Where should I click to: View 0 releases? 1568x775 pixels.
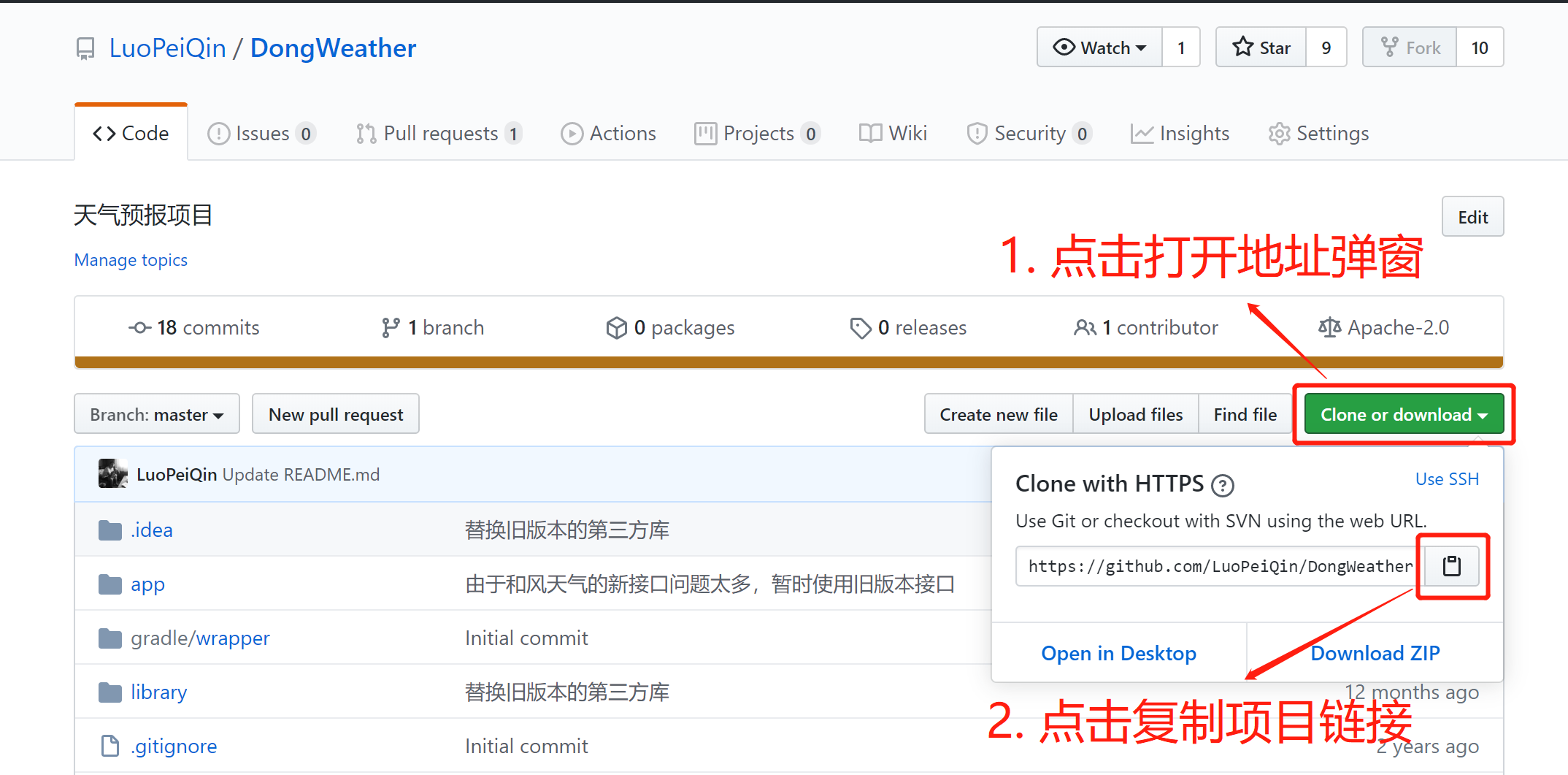click(908, 328)
